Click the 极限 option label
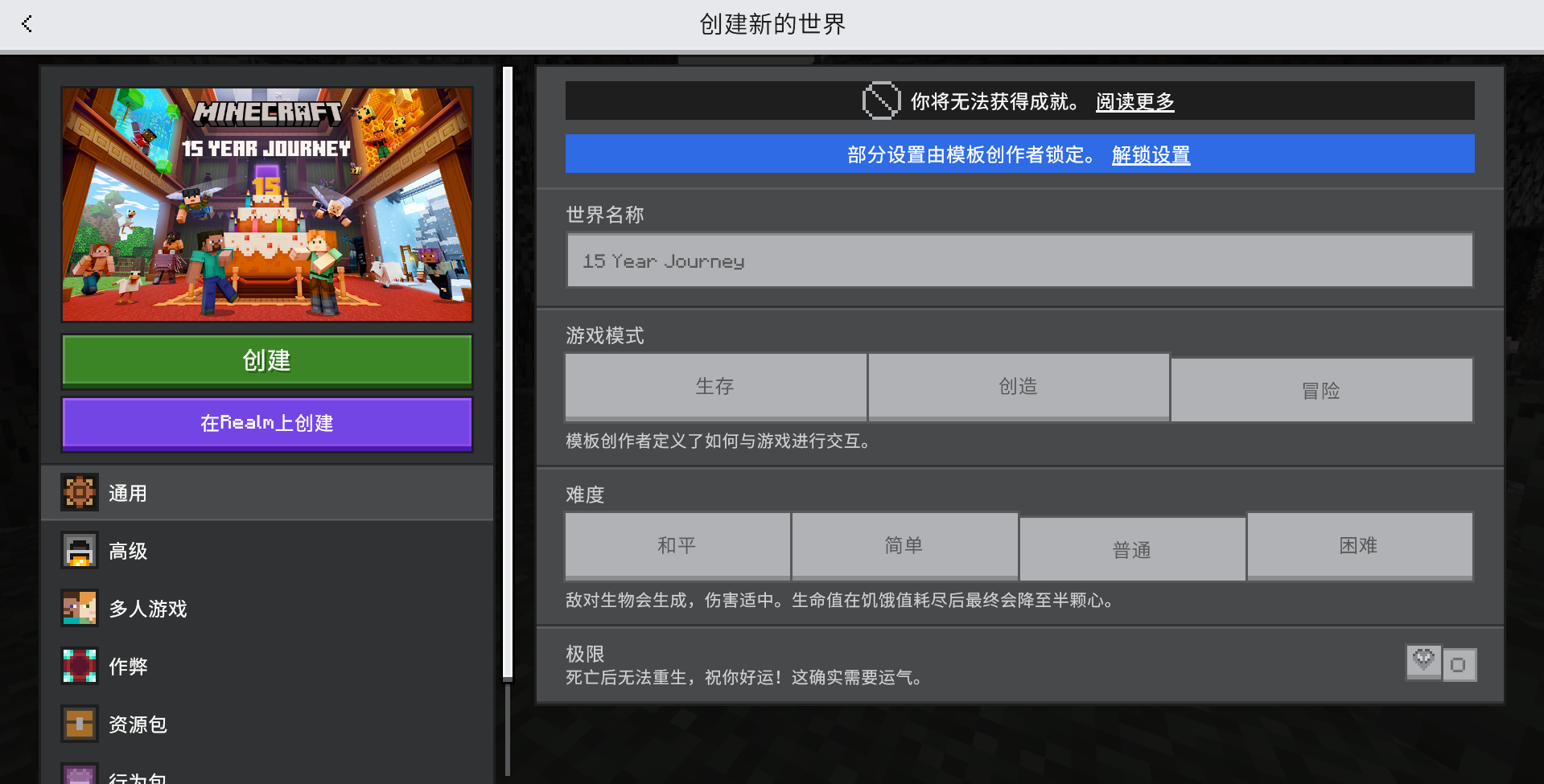This screenshot has height=784, width=1544. [x=585, y=654]
